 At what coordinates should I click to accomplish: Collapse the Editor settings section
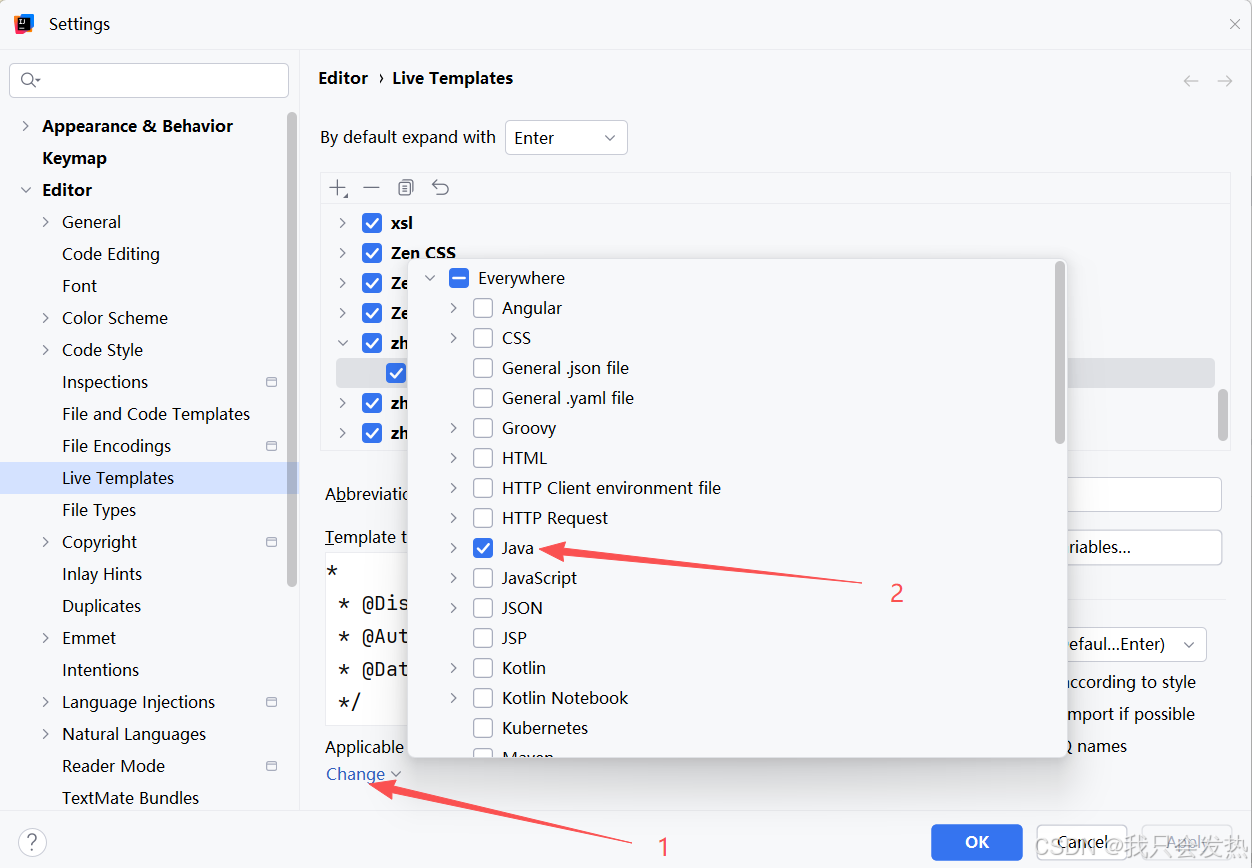[x=26, y=190]
